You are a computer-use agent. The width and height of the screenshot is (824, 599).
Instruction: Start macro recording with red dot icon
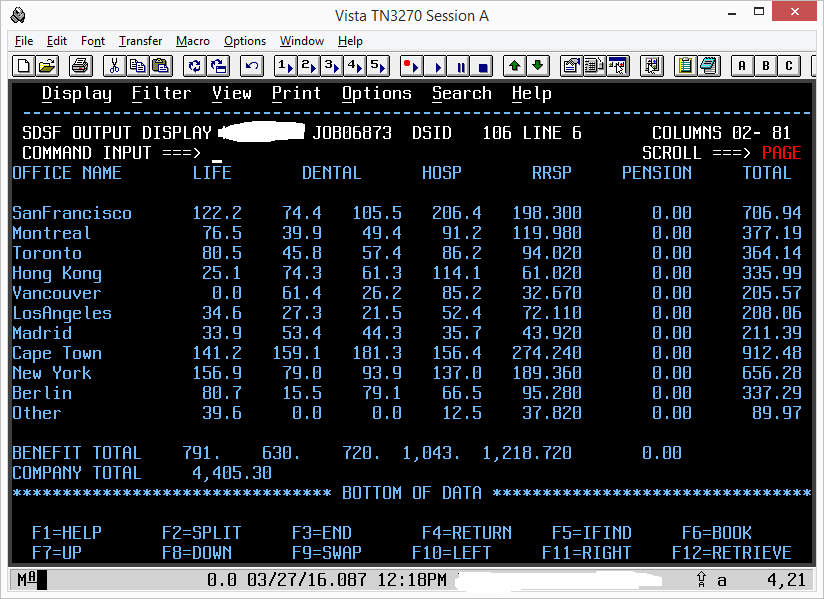[x=411, y=66]
